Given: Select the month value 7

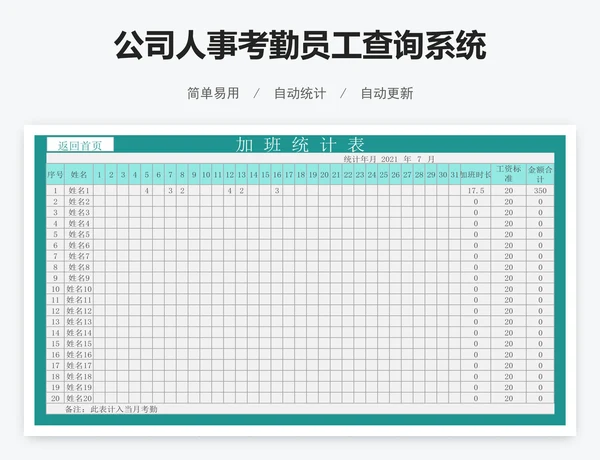Looking at the screenshot, I should tap(419, 159).
